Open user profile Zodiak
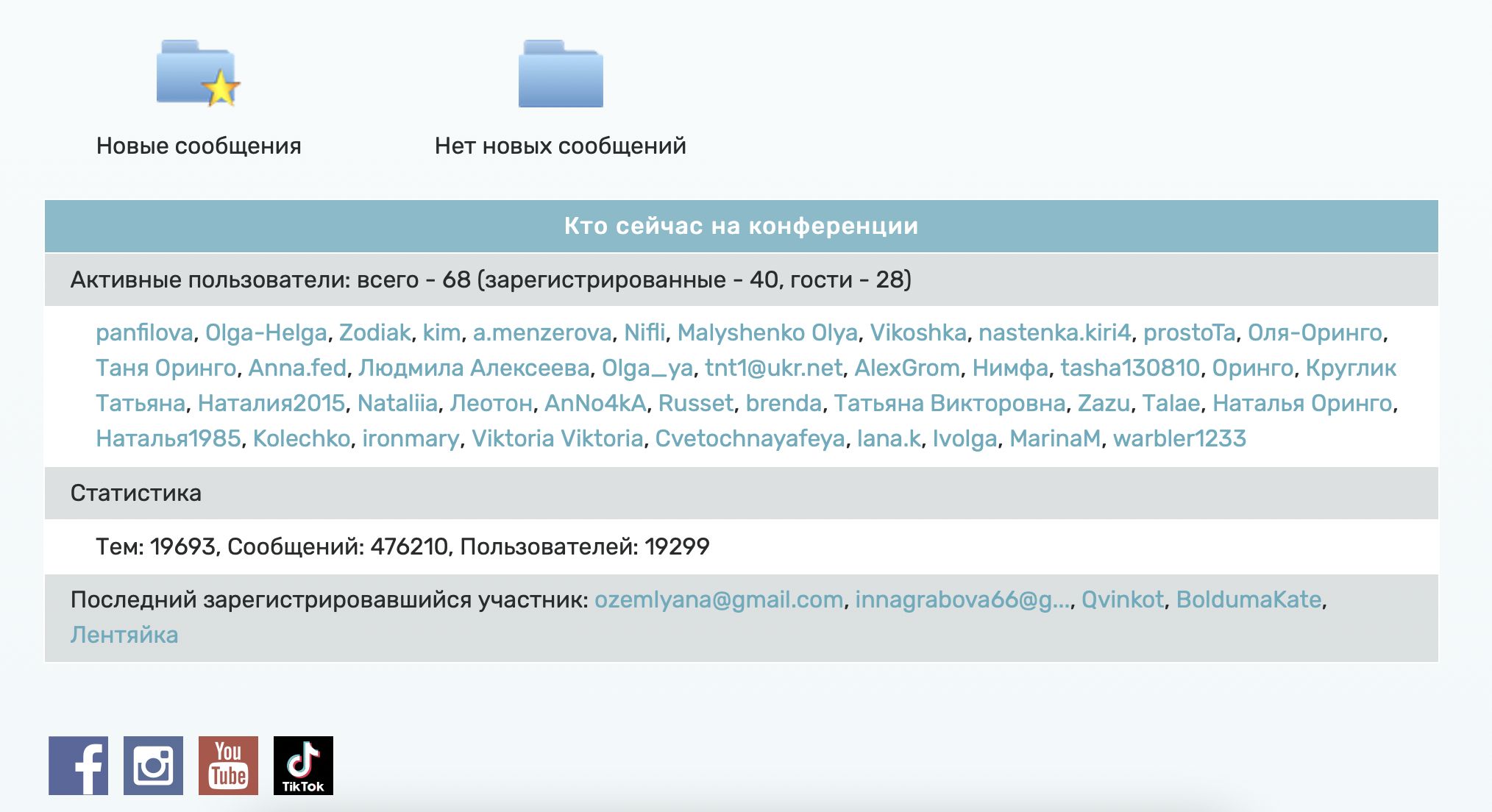The height and width of the screenshot is (812, 1492). (x=374, y=332)
